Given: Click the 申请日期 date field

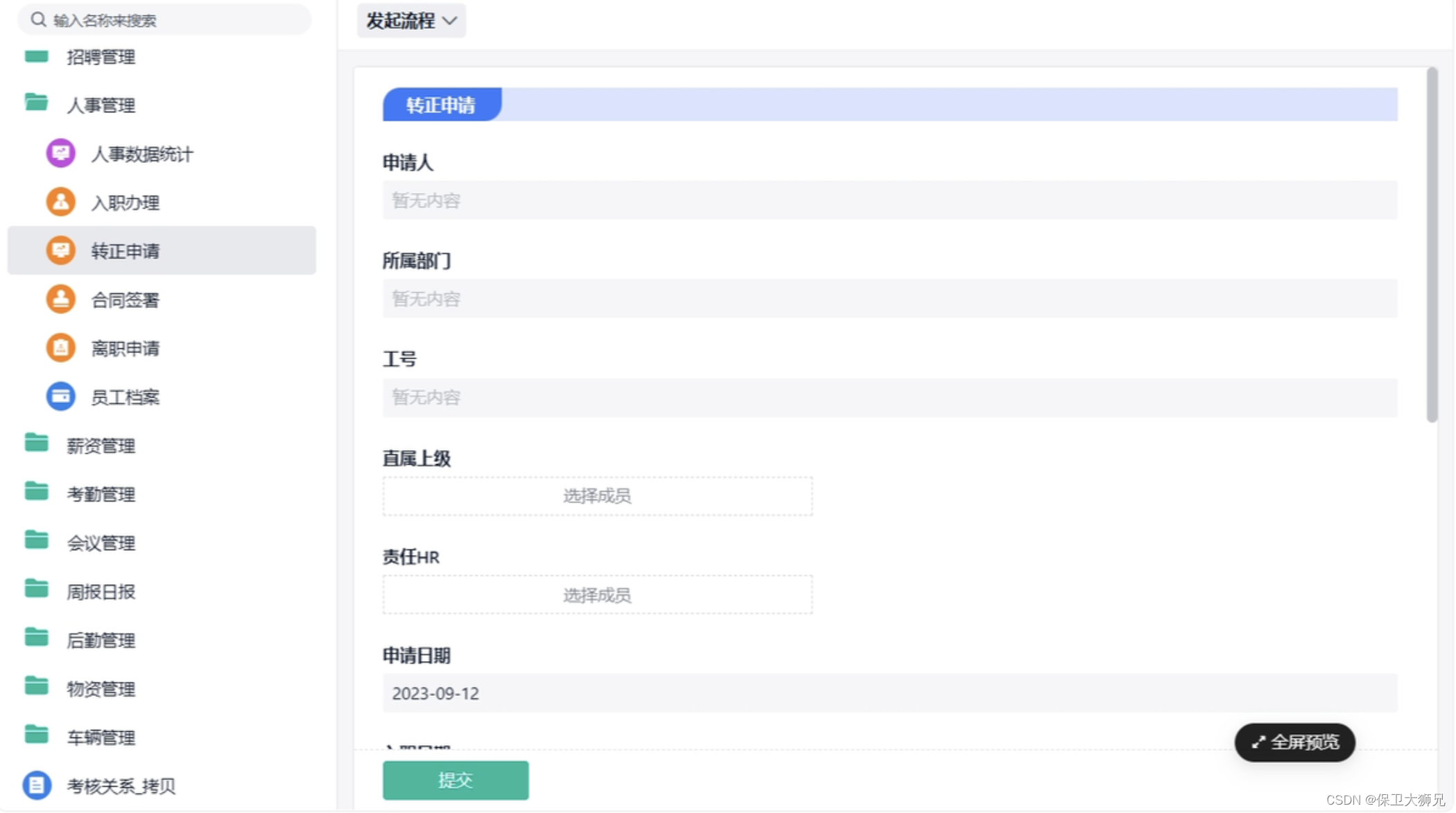Looking at the screenshot, I should coord(889,693).
